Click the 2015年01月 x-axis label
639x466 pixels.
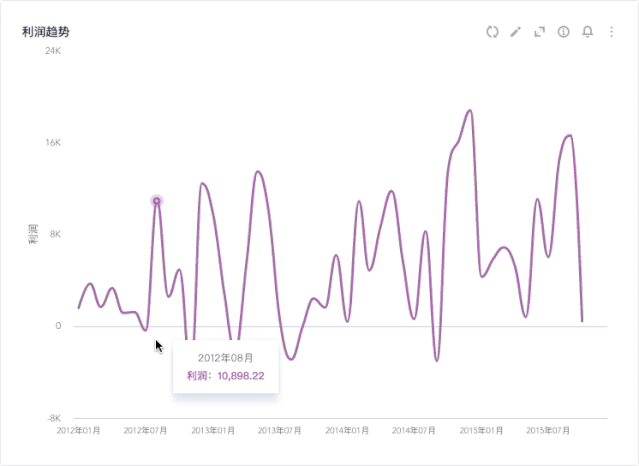click(x=481, y=430)
